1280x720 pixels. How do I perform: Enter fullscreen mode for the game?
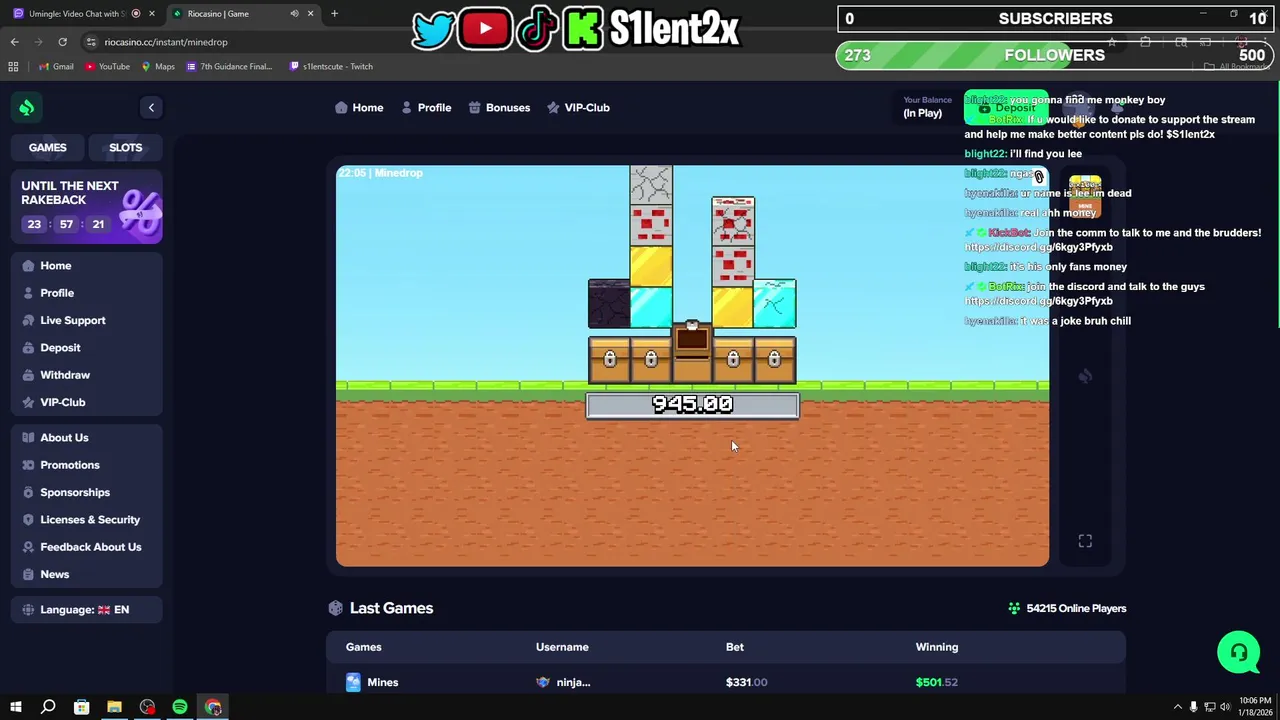[x=1085, y=541]
